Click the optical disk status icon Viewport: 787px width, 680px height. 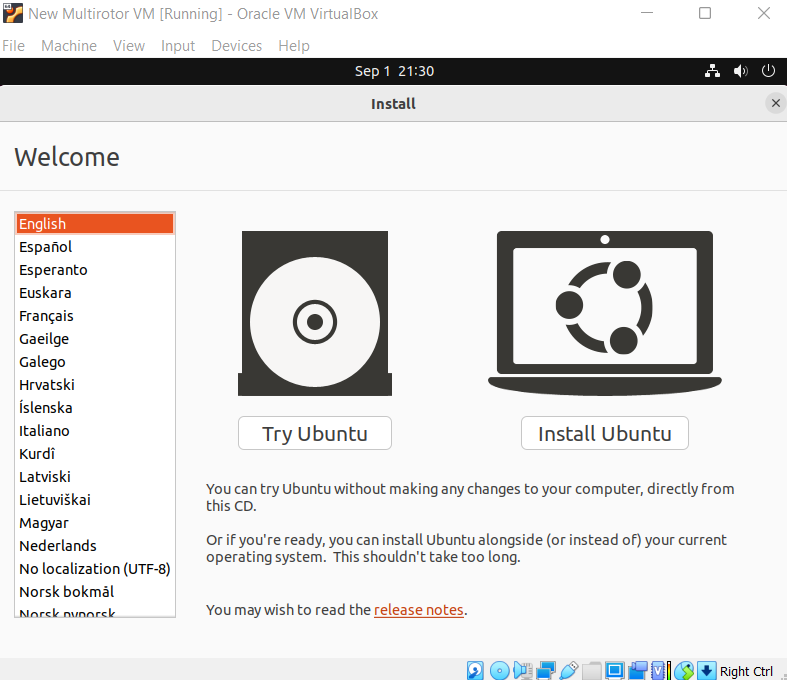tap(499, 670)
